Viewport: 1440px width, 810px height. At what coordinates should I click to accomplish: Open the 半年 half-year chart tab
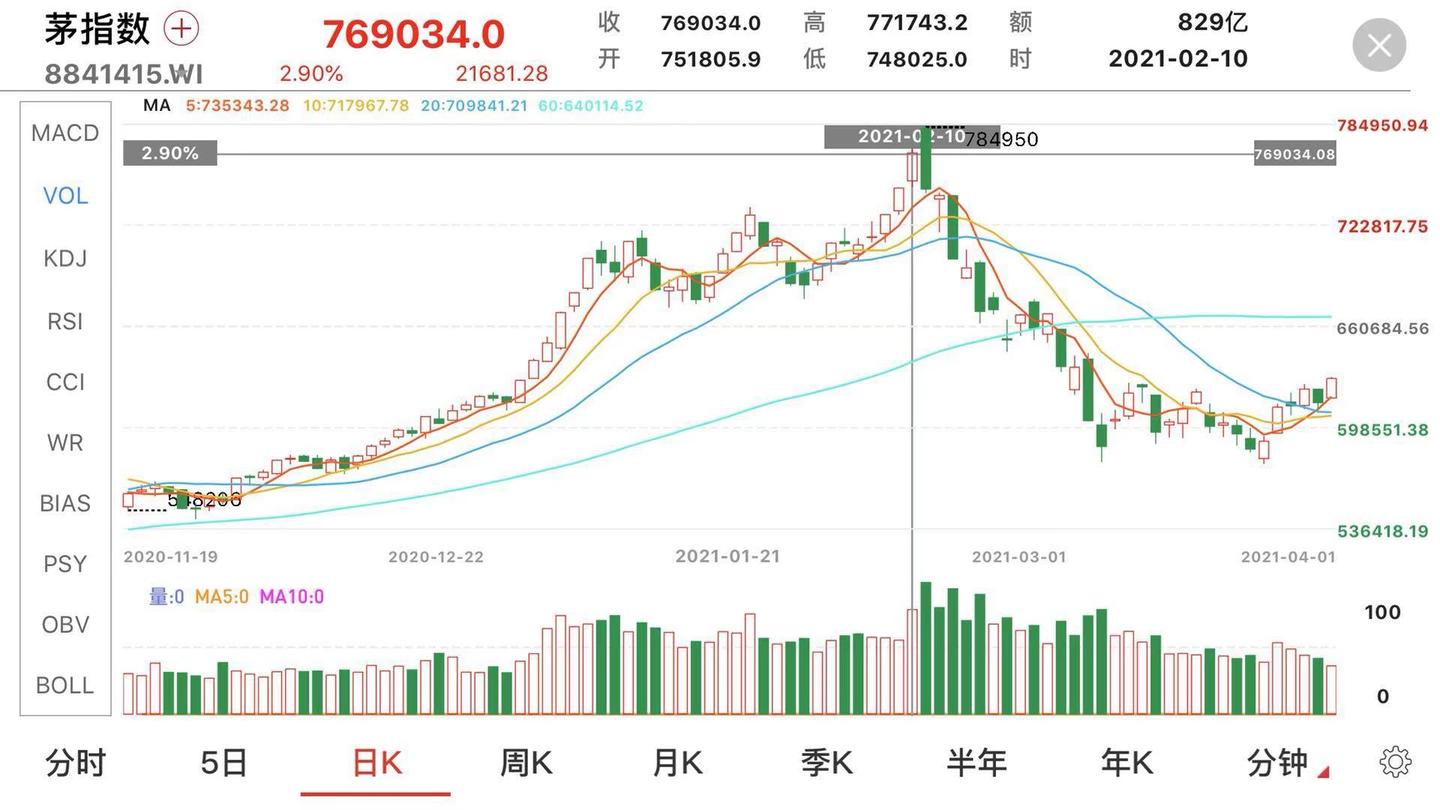coord(977,763)
